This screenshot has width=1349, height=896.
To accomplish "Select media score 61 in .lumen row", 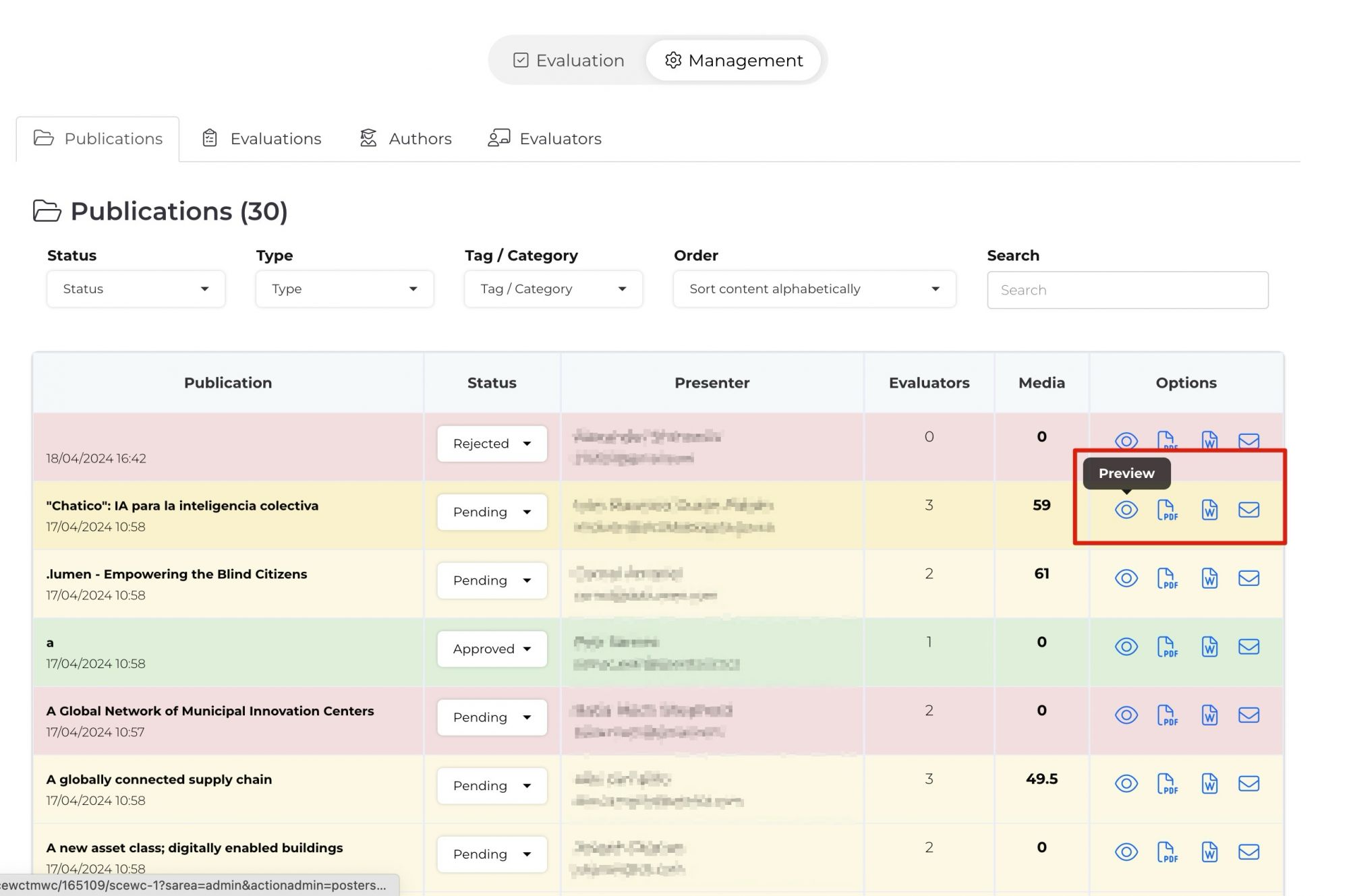I will (1041, 574).
